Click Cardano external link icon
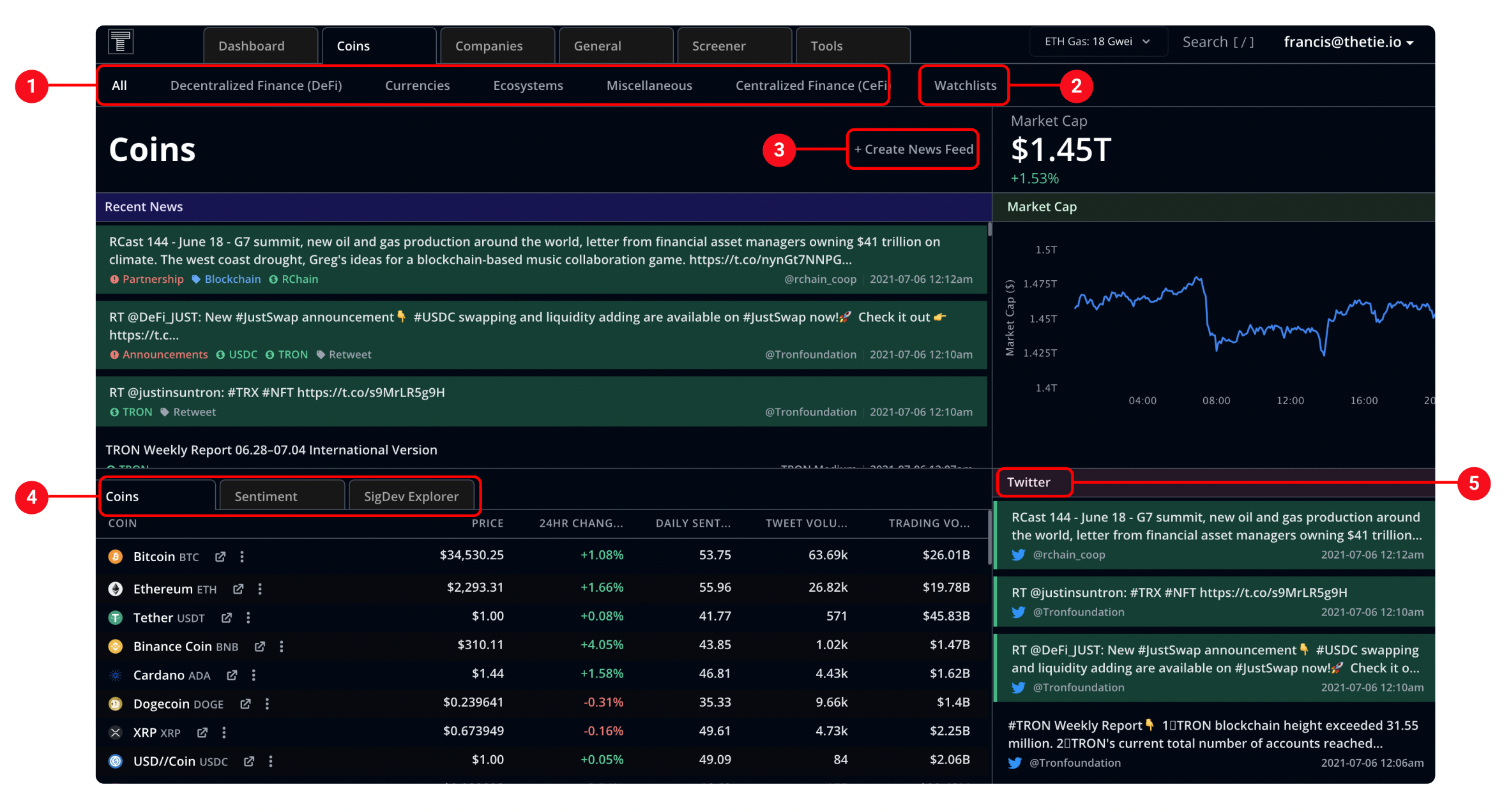 232,675
